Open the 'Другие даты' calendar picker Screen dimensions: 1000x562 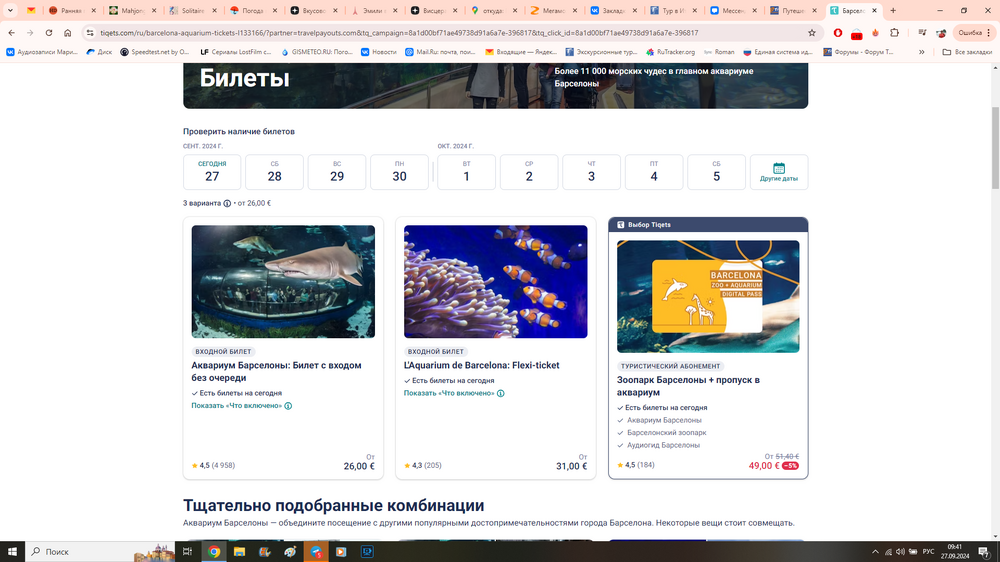click(x=779, y=172)
